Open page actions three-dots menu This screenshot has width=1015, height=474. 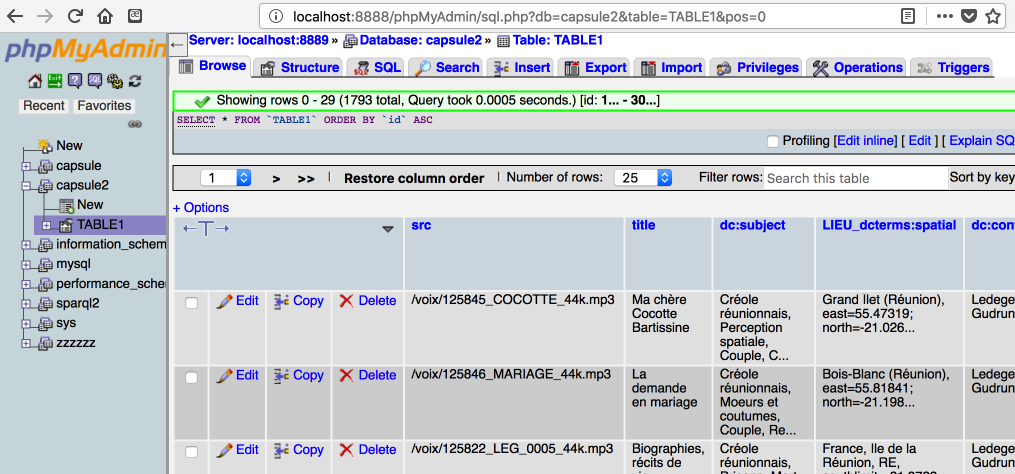(944, 16)
